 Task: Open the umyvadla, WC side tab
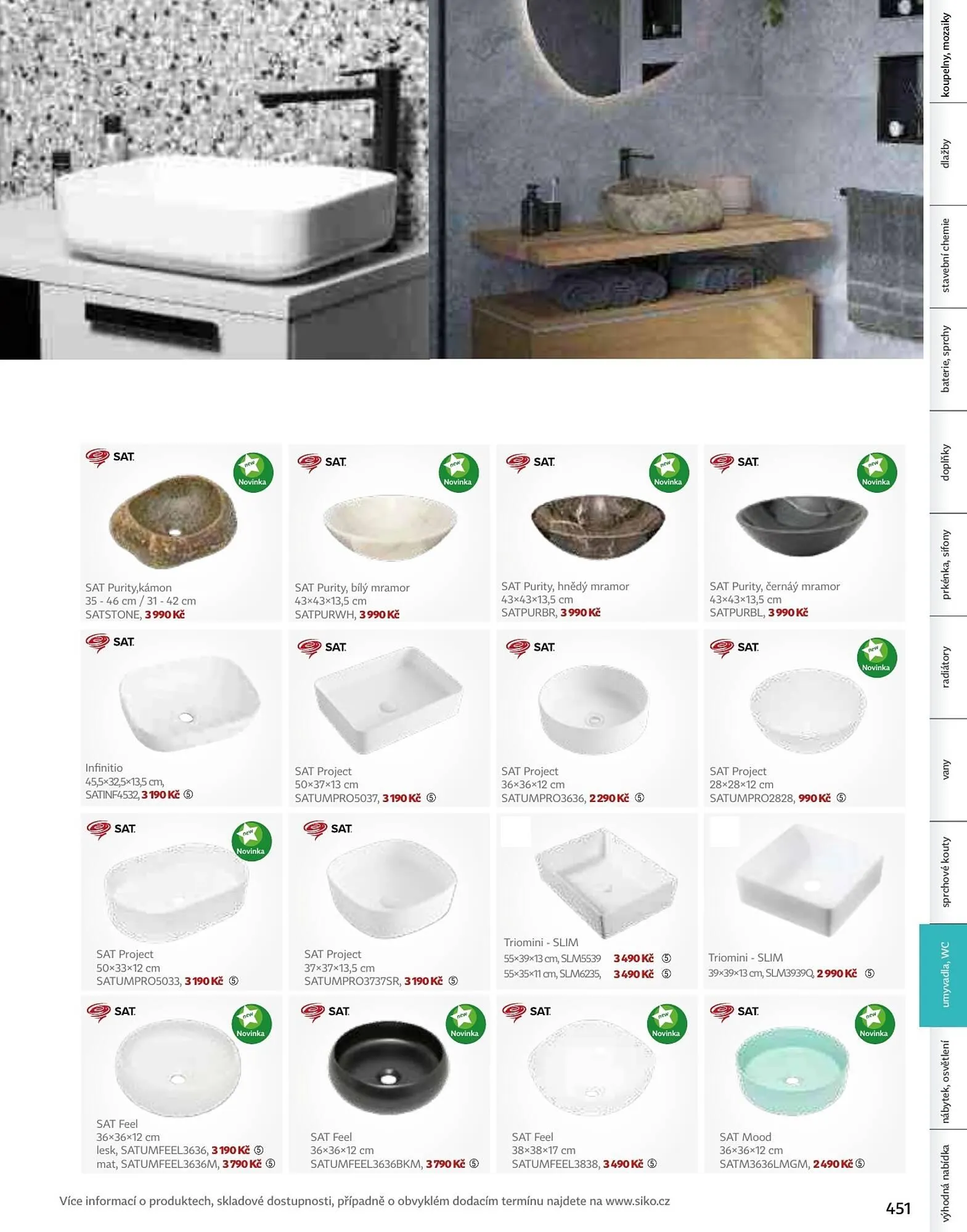[943, 975]
